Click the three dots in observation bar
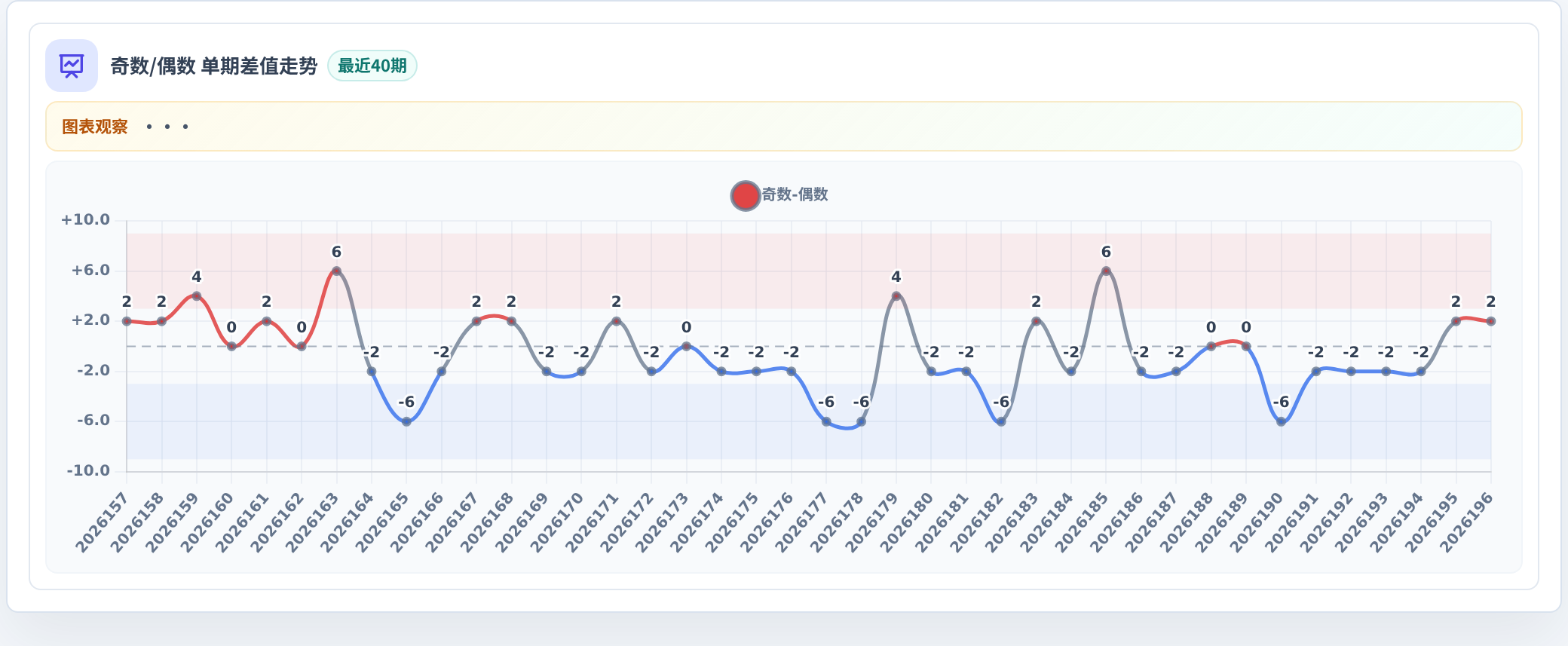Viewport: 1568px width, 646px height. 167,127
